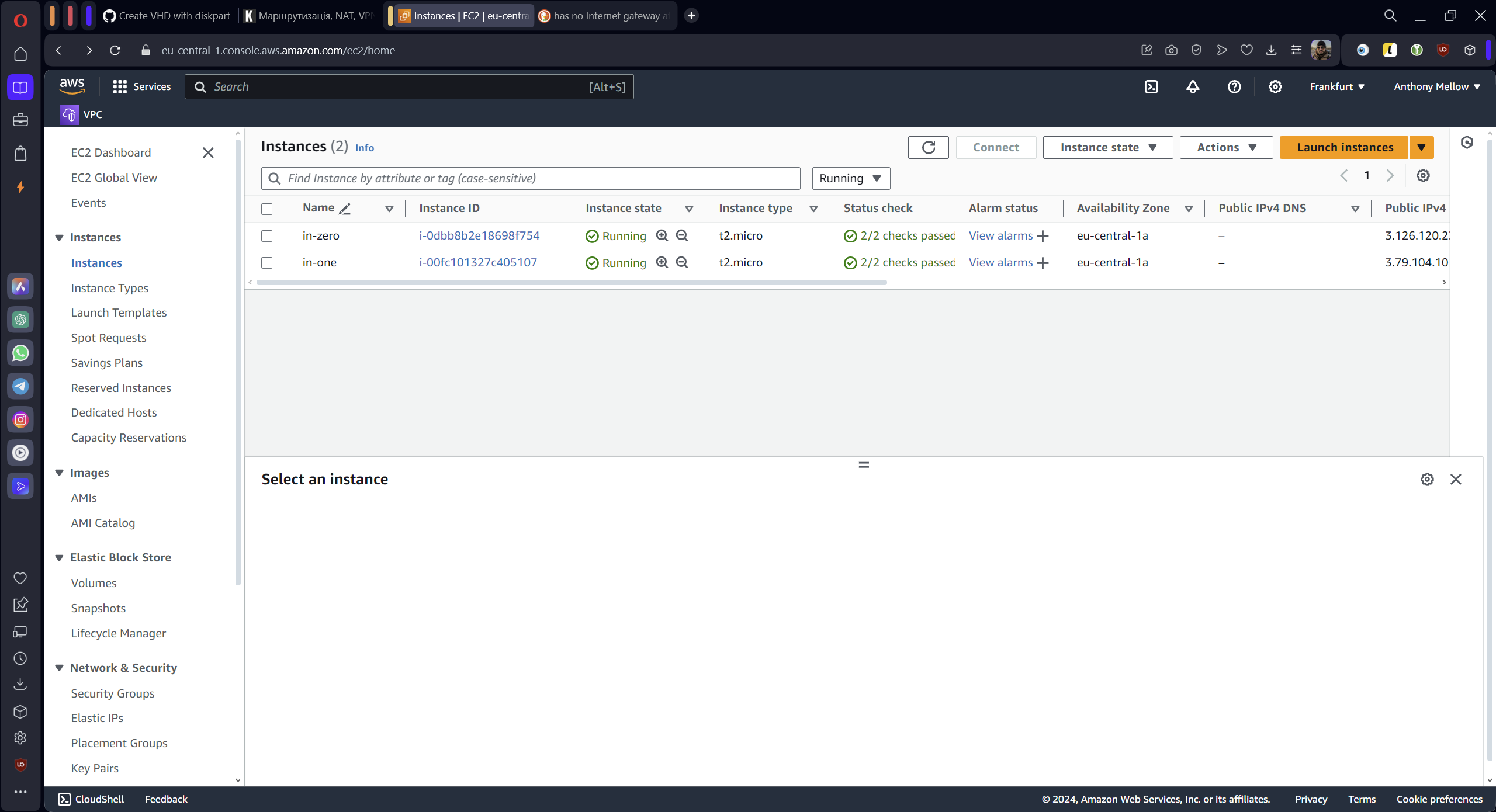Open the Instance state dropdown
This screenshot has width=1496, height=812.
coord(1107,147)
